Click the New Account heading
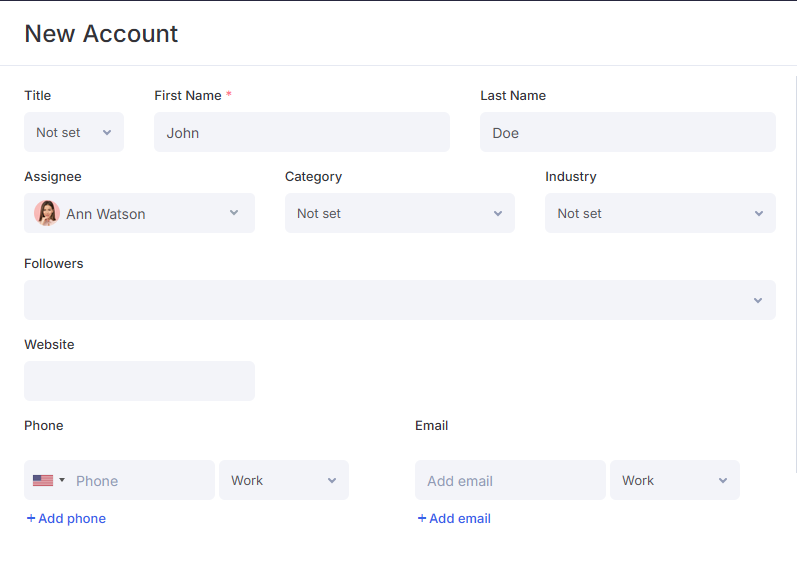This screenshot has width=797, height=581. click(x=101, y=34)
